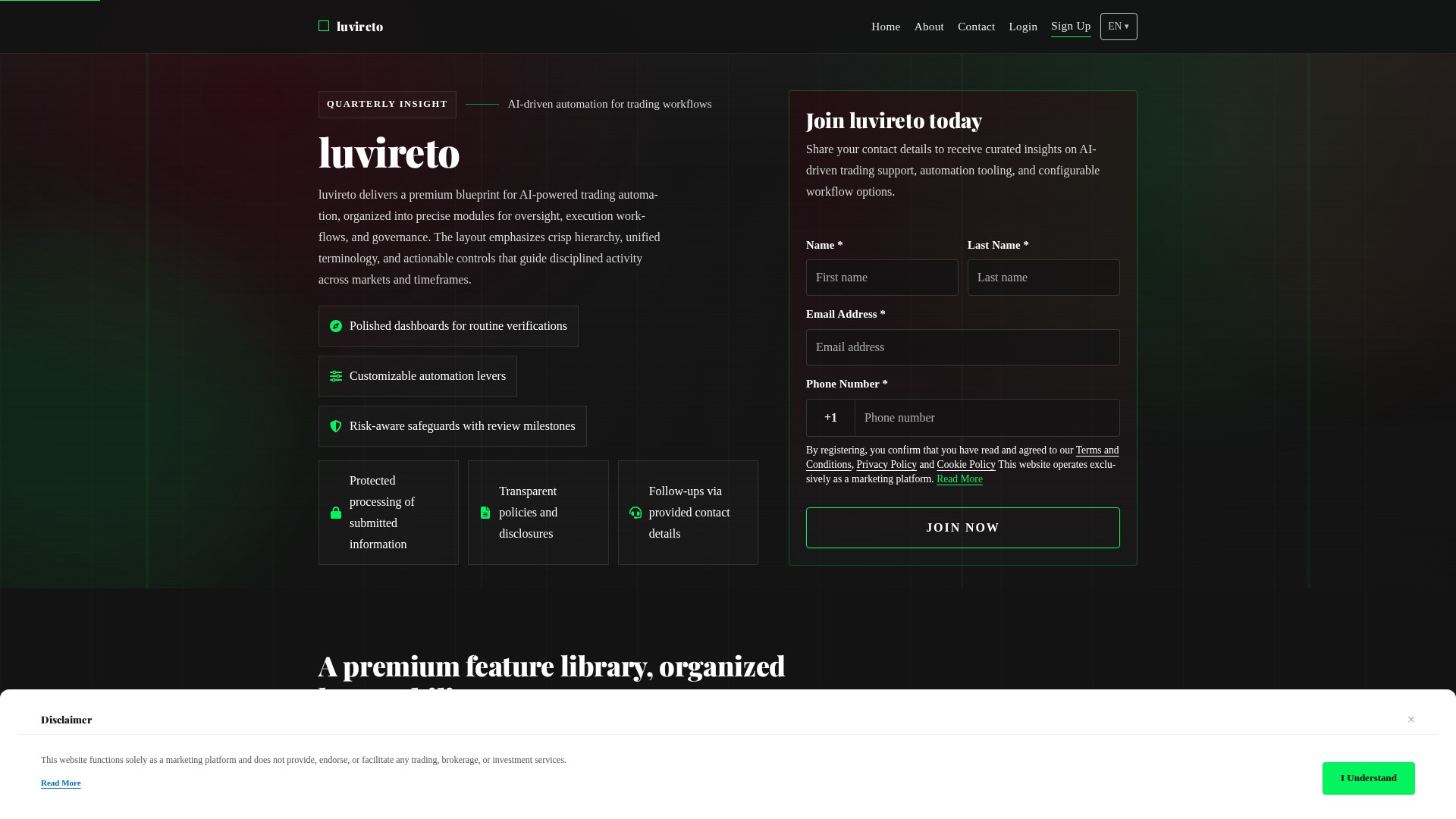Screen dimensions: 1456x819
Task: Open the Cookie Policy link
Action: 966,465
